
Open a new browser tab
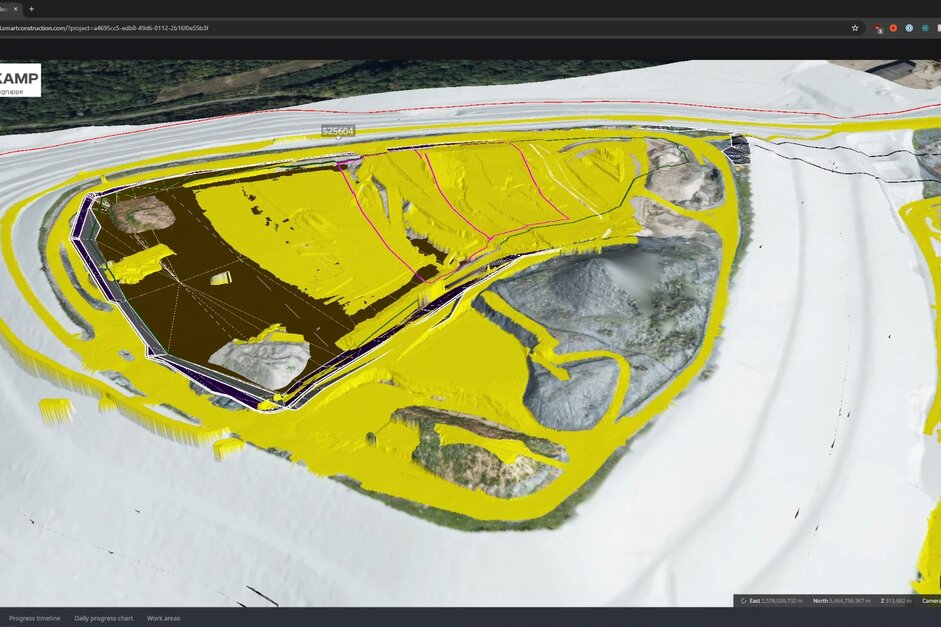click(31, 9)
